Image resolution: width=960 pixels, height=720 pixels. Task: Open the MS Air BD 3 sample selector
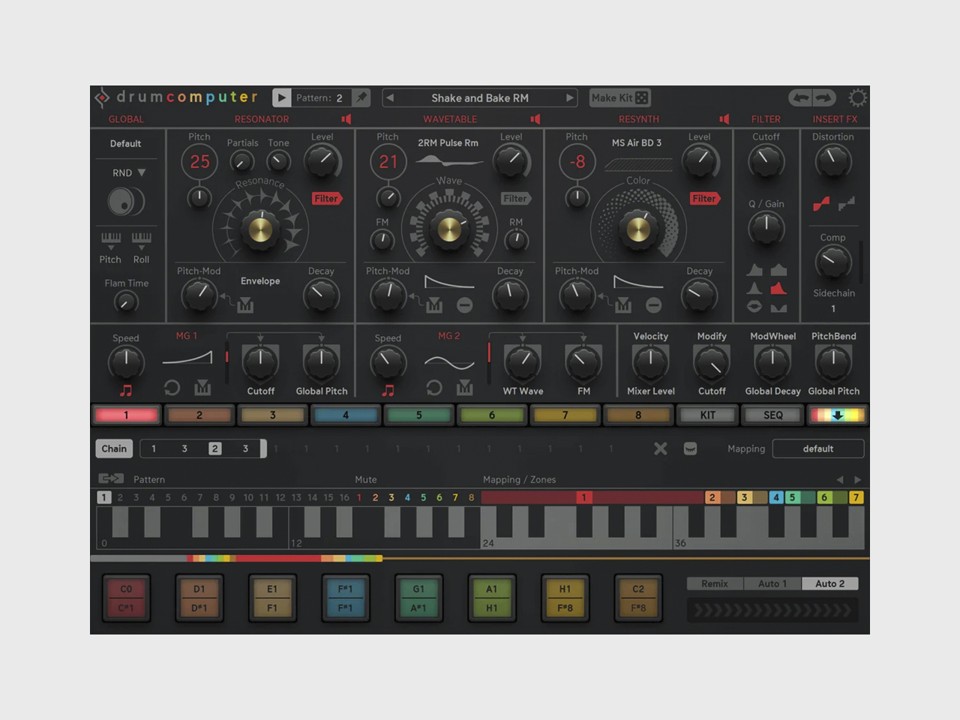coord(637,143)
